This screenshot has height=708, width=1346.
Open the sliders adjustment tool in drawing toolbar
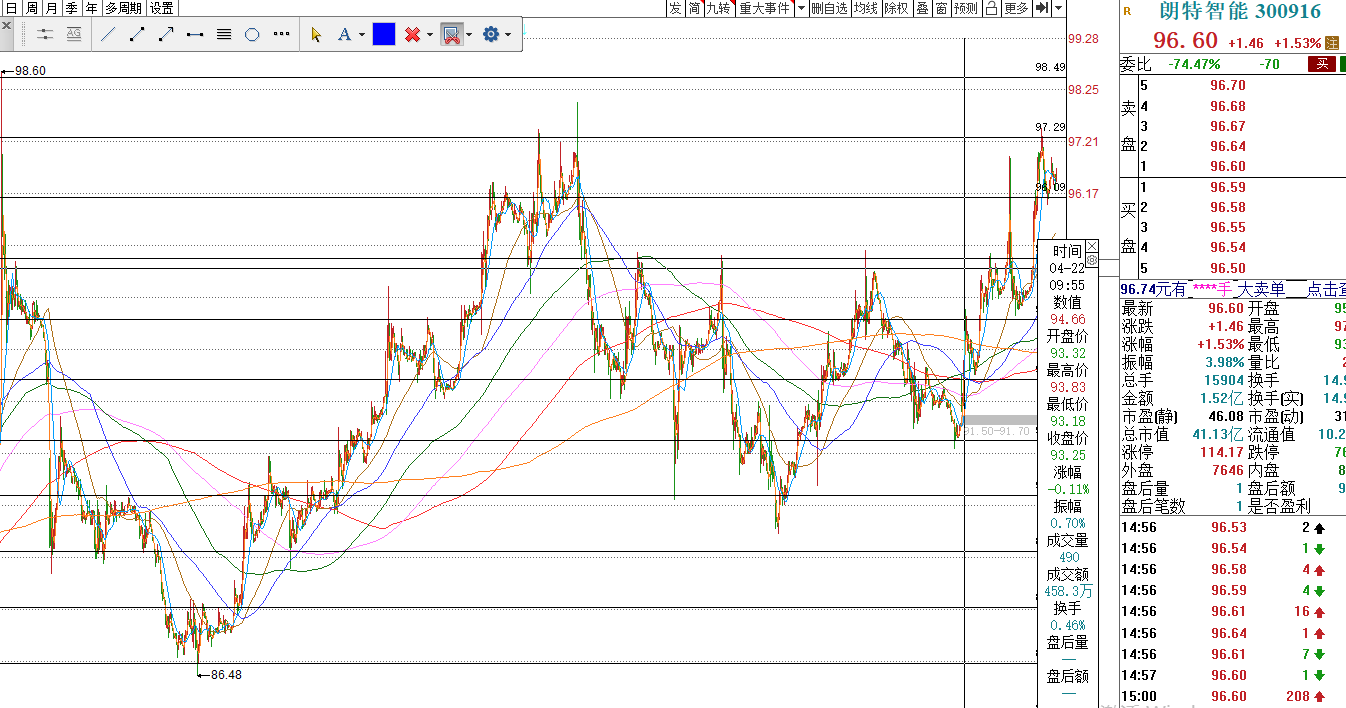coord(45,34)
